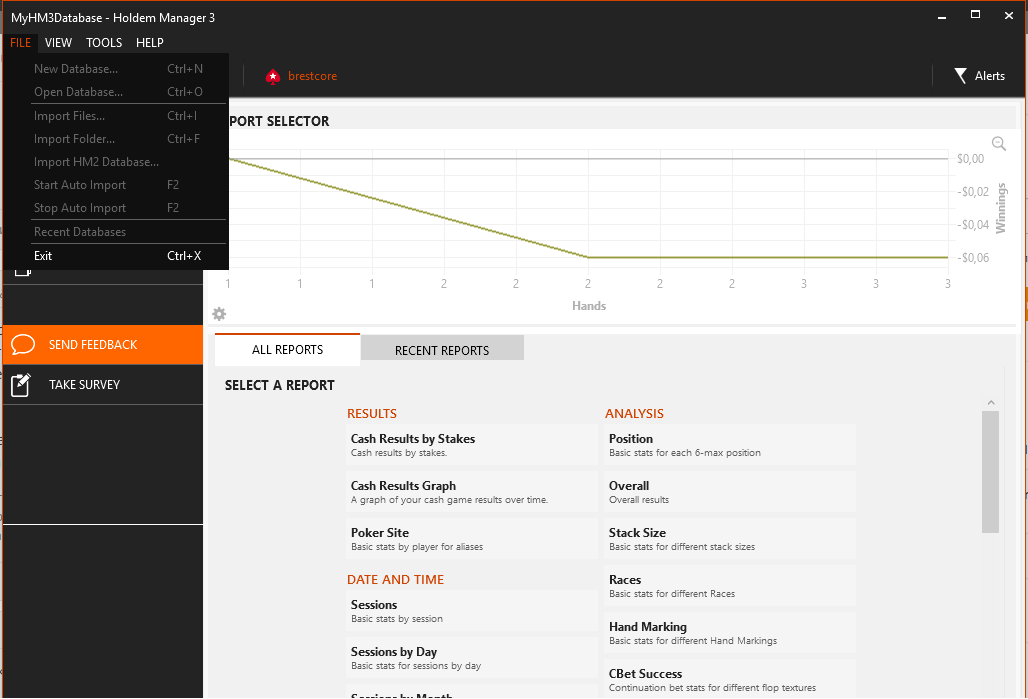Click the PokerStars icon beside brestcore
This screenshot has height=699, width=1028.
pyautogui.click(x=273, y=77)
